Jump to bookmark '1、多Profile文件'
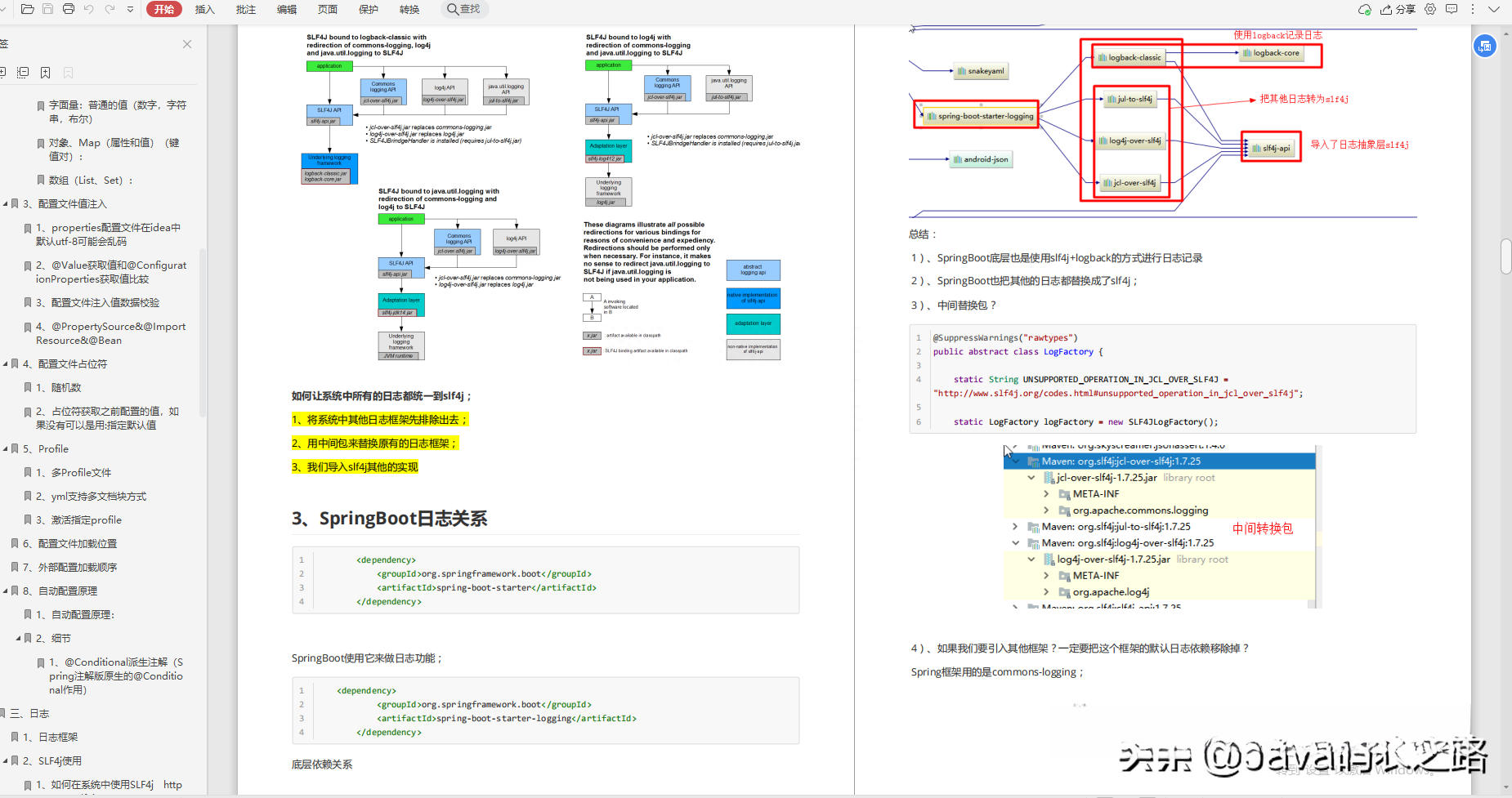The height and width of the screenshot is (798, 1512). tap(74, 472)
